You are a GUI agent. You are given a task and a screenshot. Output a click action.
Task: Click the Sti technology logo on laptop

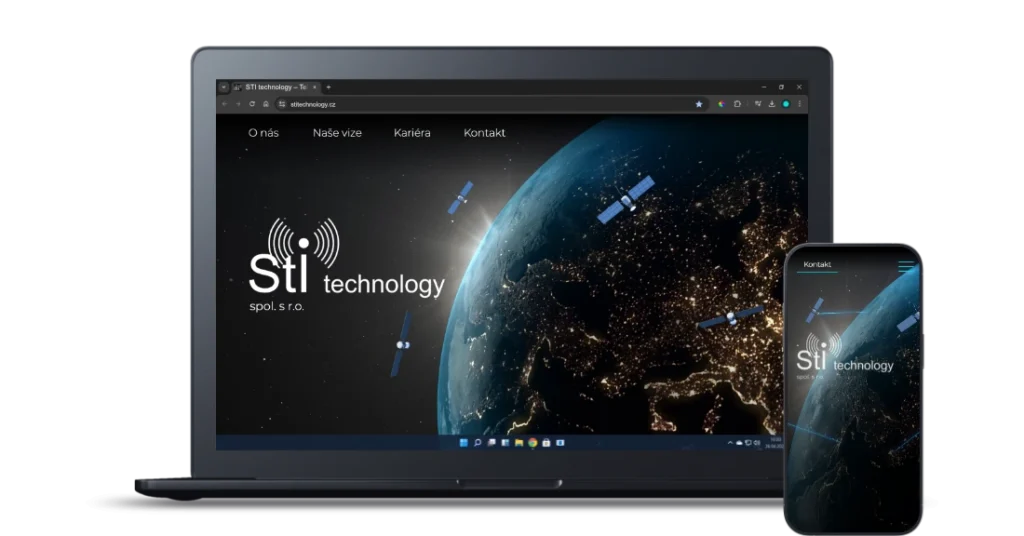click(x=346, y=265)
